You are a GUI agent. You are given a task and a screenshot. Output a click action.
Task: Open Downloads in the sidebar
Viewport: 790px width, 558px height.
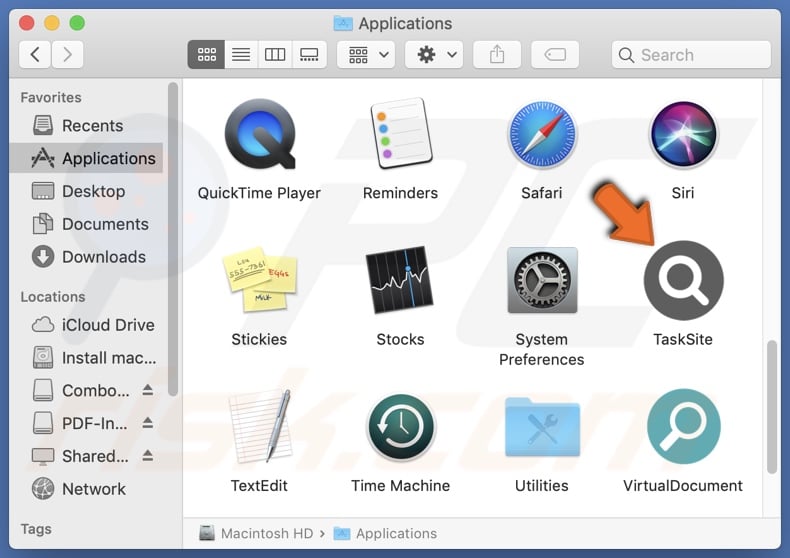click(x=86, y=257)
